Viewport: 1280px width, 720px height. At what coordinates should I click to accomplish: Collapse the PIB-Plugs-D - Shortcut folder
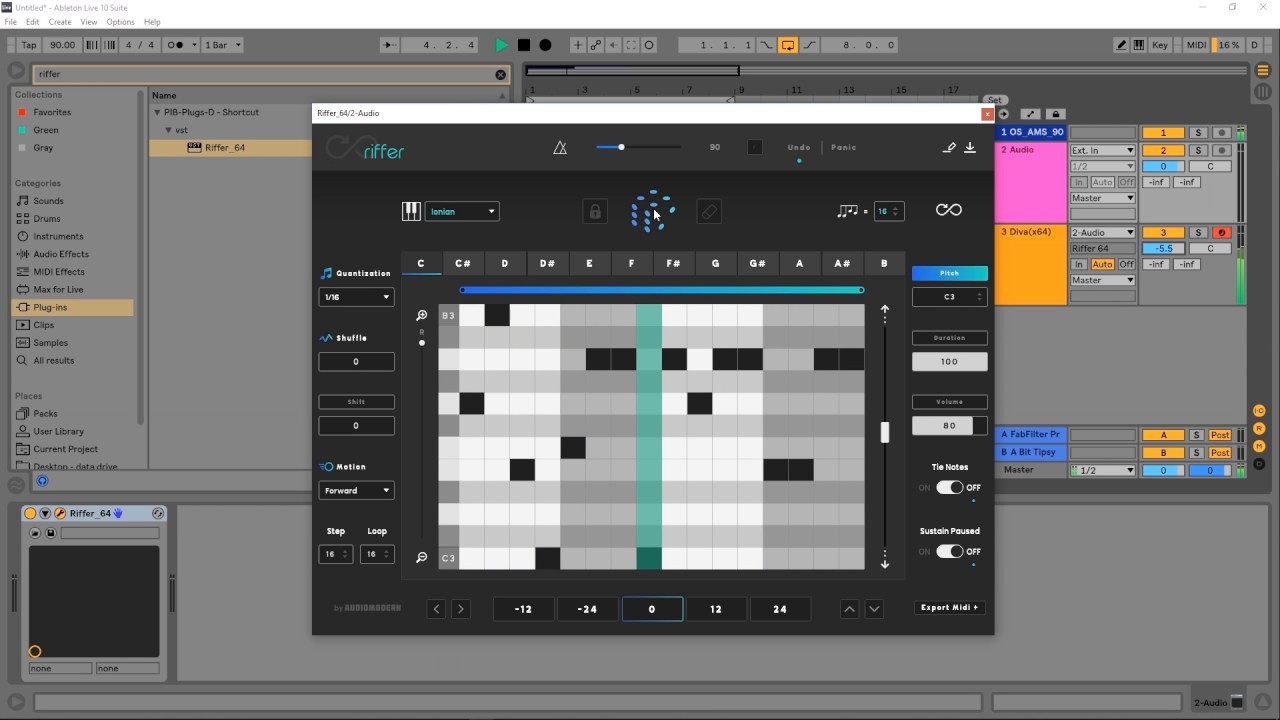tap(157, 112)
